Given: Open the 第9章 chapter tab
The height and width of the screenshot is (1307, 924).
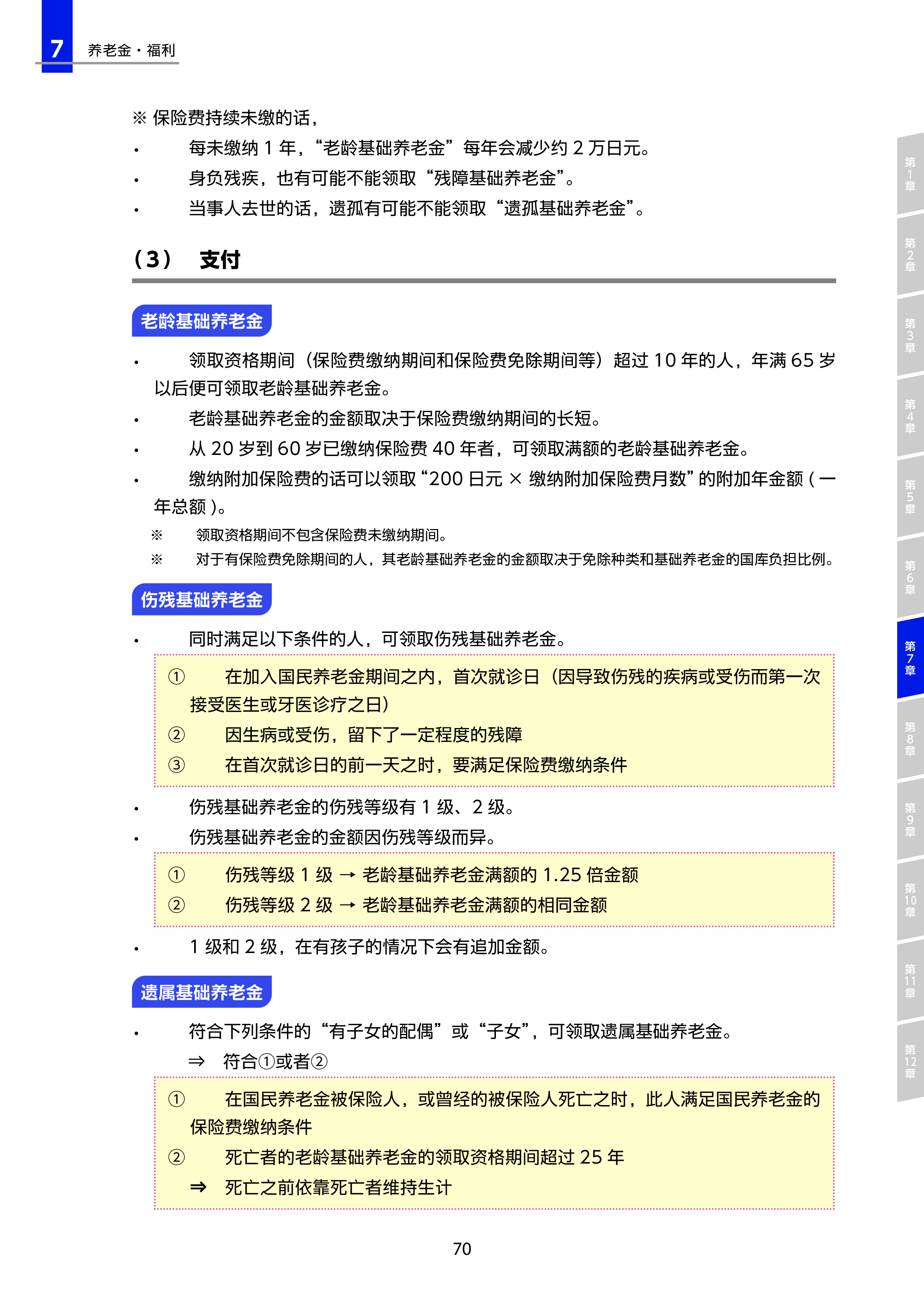Looking at the screenshot, I should pyautogui.click(x=910, y=820).
